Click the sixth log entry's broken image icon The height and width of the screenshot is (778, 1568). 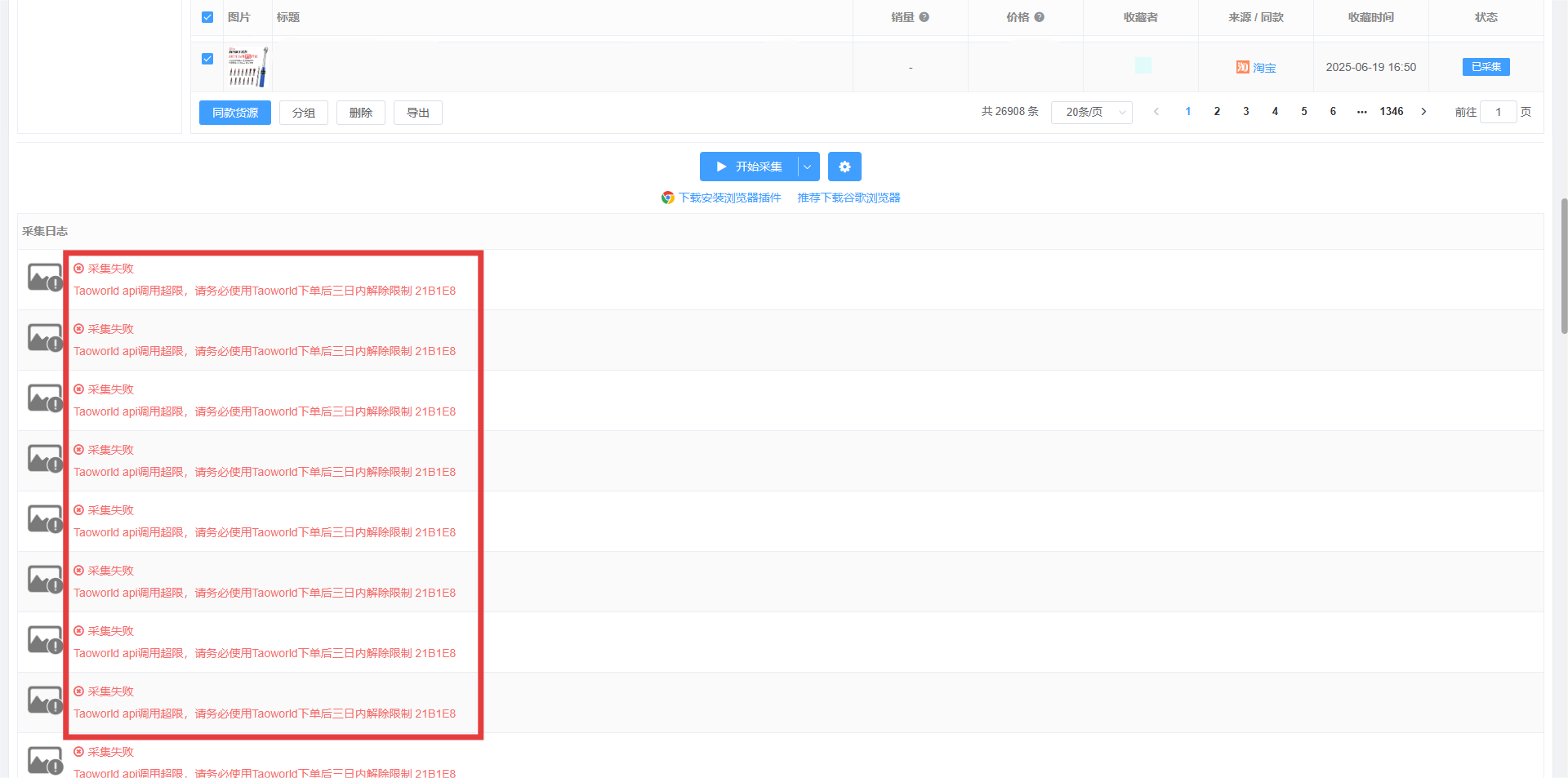tap(45, 580)
